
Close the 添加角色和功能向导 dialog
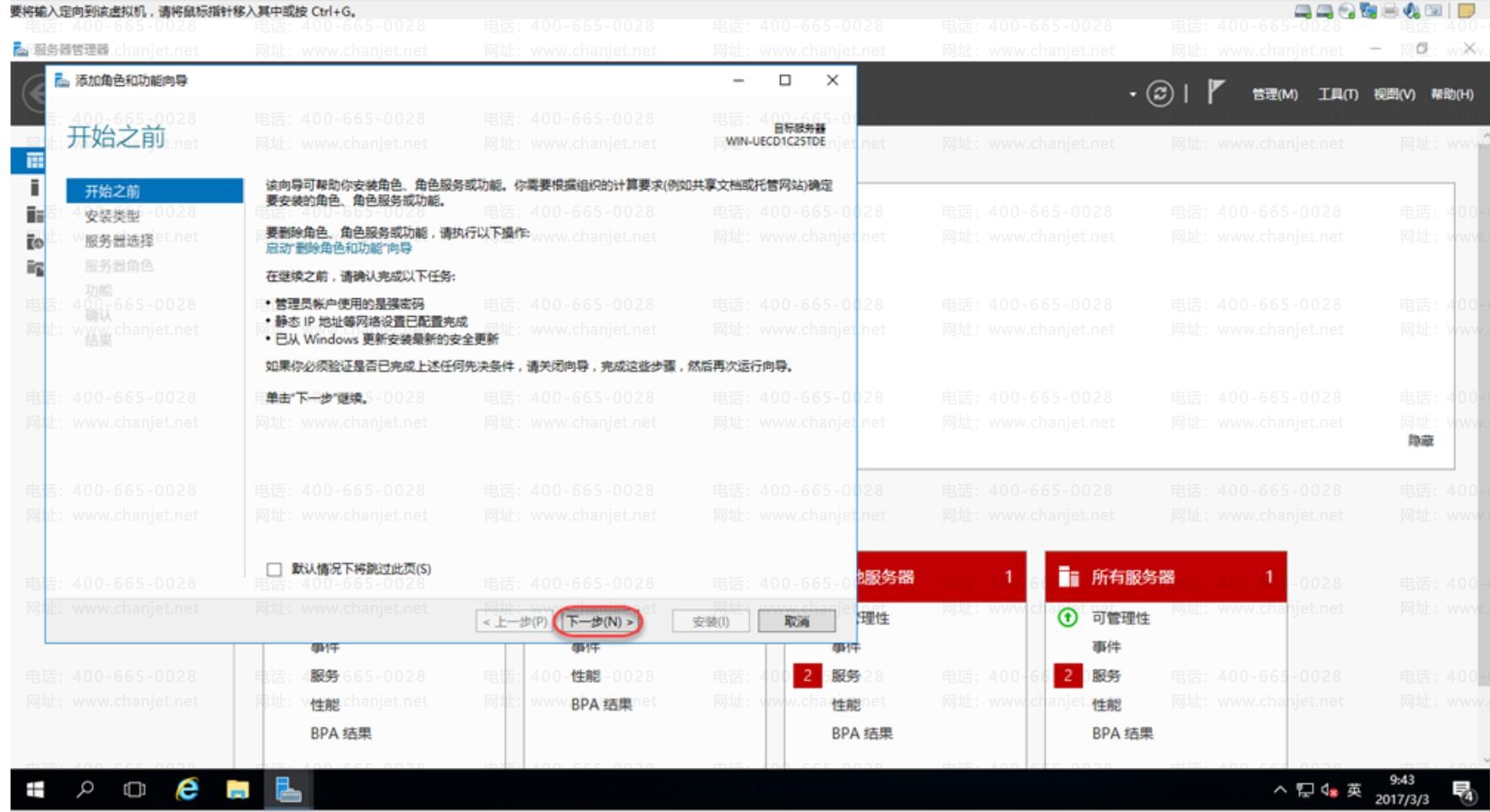pyautogui.click(x=832, y=80)
